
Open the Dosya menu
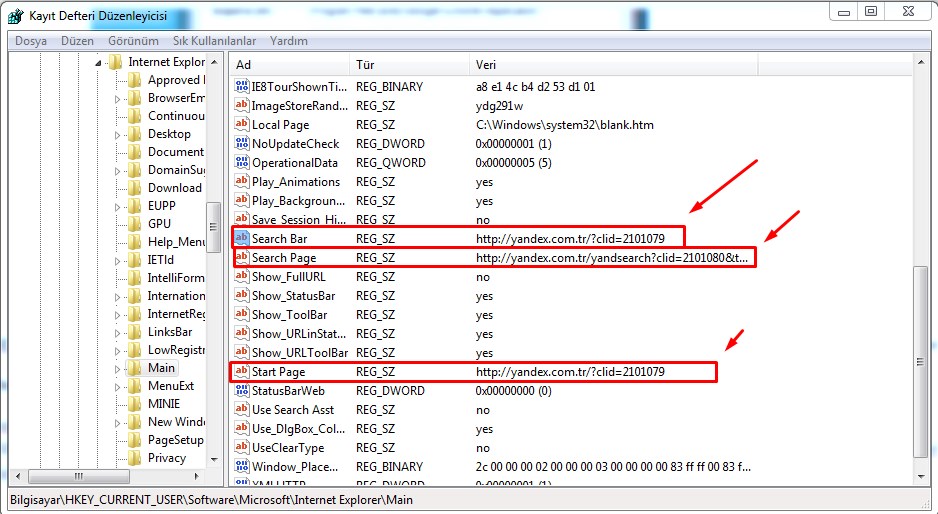pyautogui.click(x=31, y=41)
